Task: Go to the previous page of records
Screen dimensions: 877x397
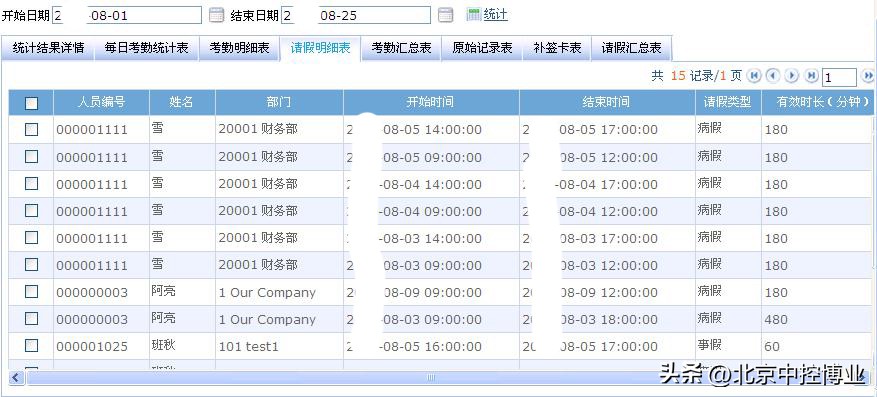Action: [773, 75]
